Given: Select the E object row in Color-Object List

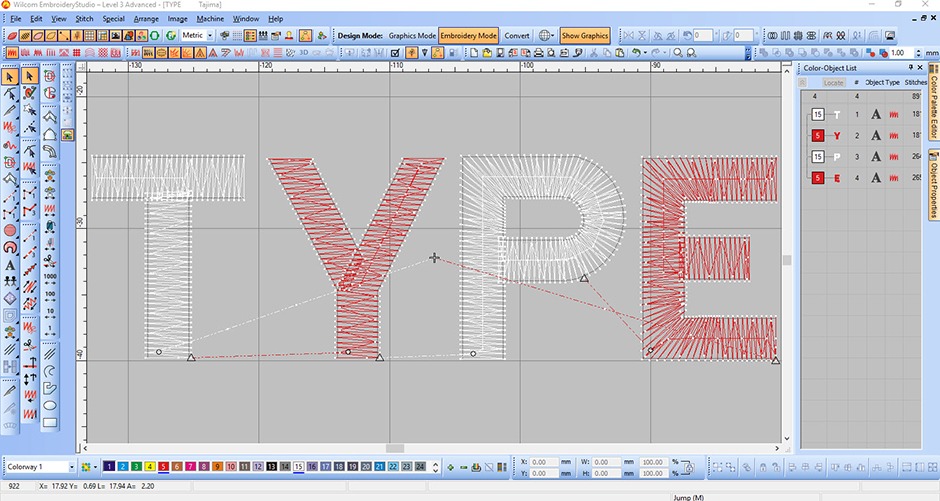Looking at the screenshot, I should coord(862,177).
